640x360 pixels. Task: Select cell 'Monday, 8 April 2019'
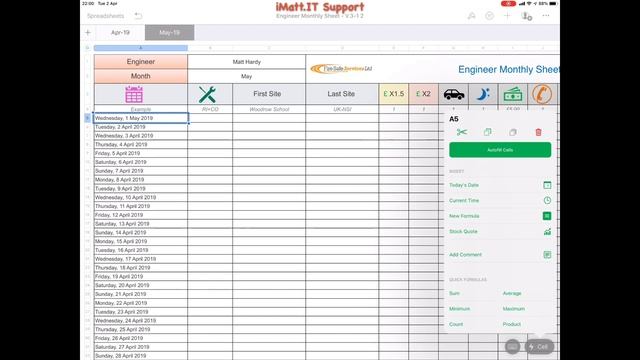pyautogui.click(x=141, y=180)
